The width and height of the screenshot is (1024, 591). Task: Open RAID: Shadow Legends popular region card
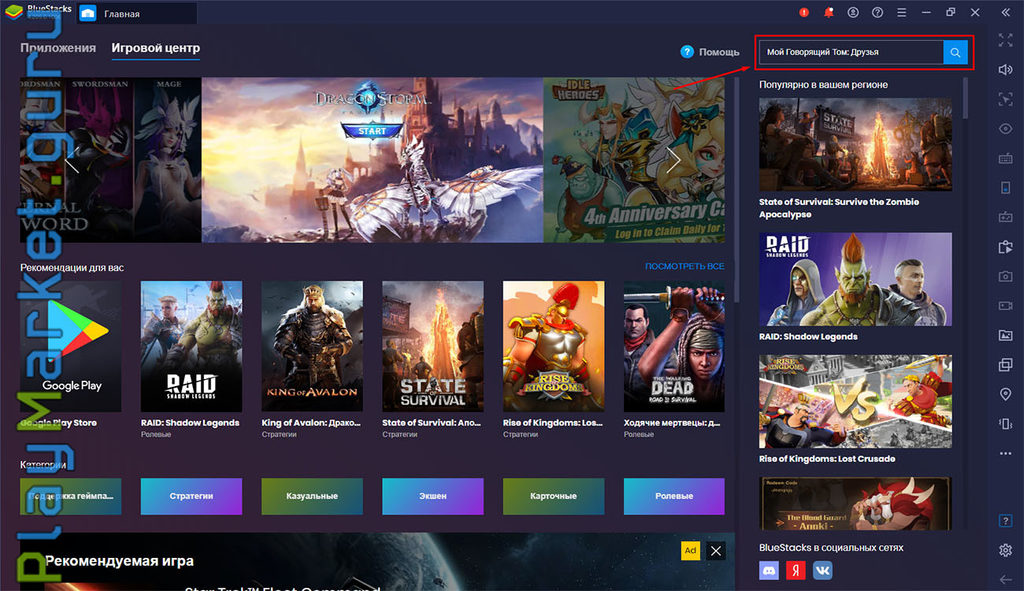coord(856,280)
